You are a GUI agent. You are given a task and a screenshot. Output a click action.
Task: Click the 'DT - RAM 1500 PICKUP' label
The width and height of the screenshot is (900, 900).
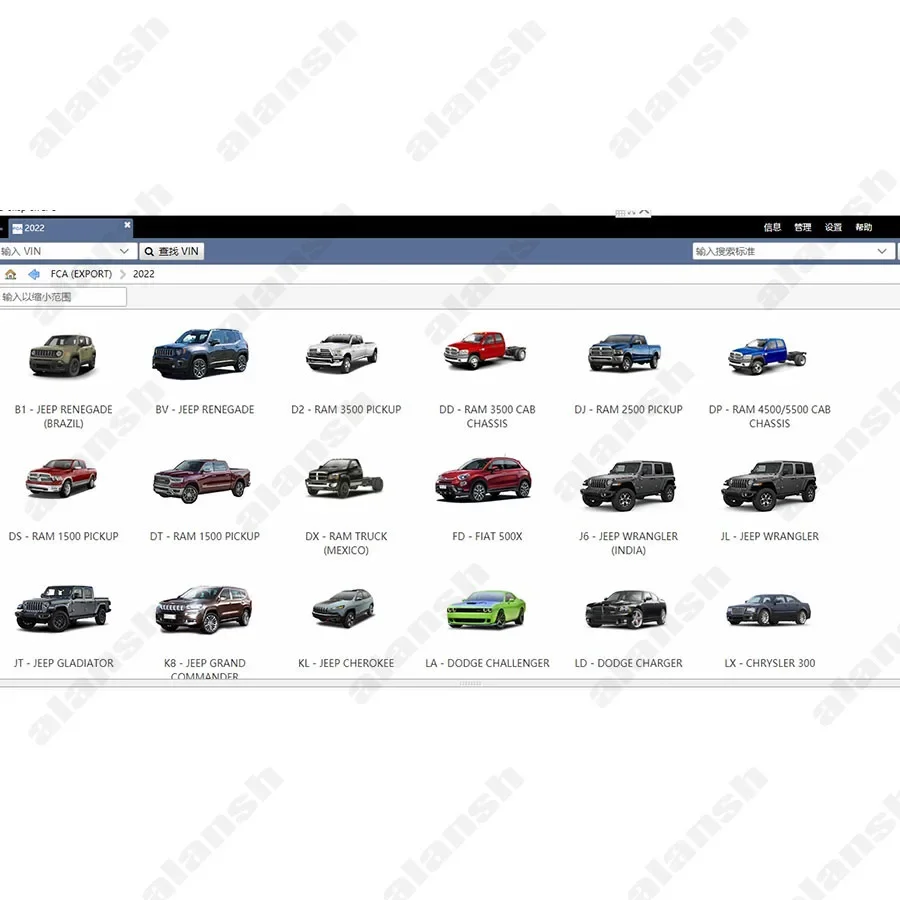tap(204, 536)
